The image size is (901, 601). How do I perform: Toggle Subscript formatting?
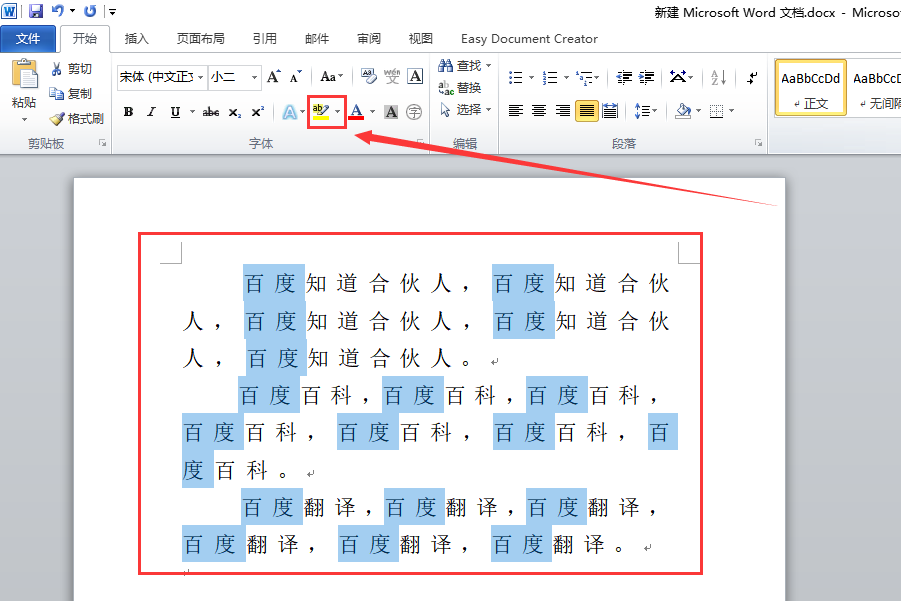tap(234, 112)
